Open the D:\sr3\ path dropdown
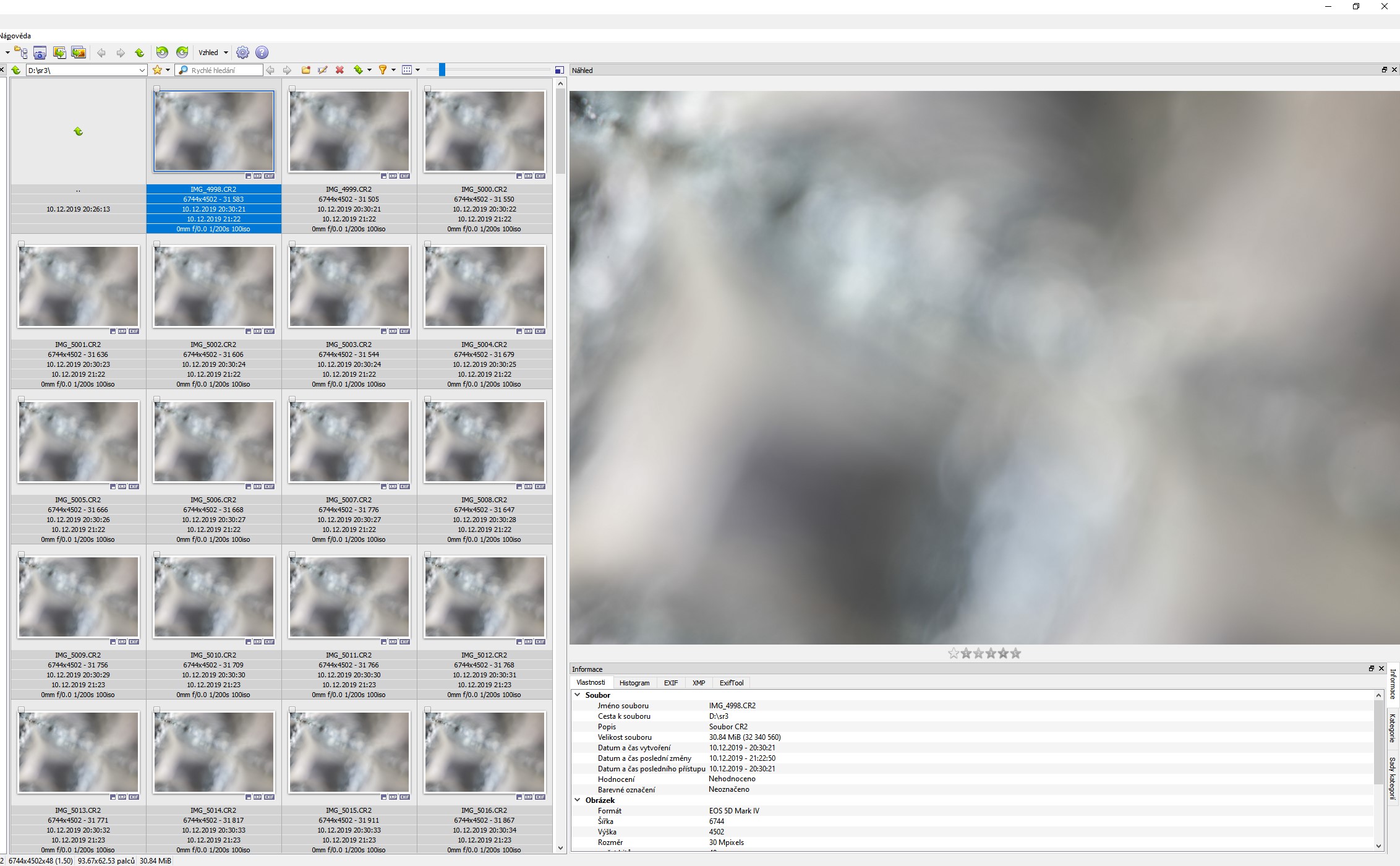This screenshot has width=1400, height=866. tap(142, 71)
